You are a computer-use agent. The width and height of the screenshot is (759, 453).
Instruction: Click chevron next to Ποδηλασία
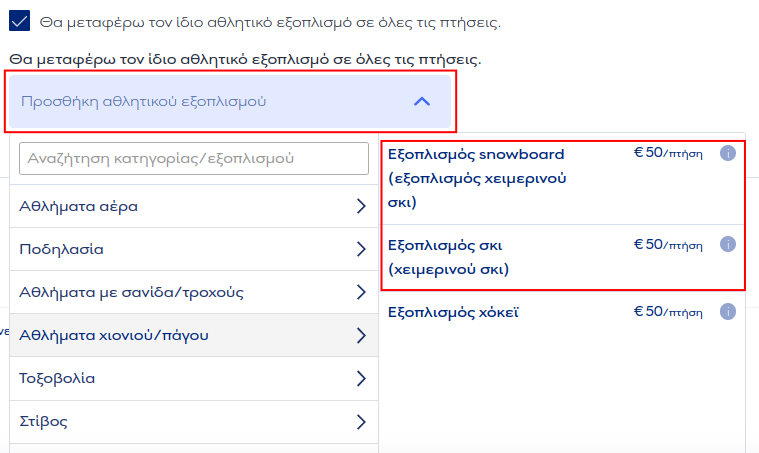coord(360,250)
